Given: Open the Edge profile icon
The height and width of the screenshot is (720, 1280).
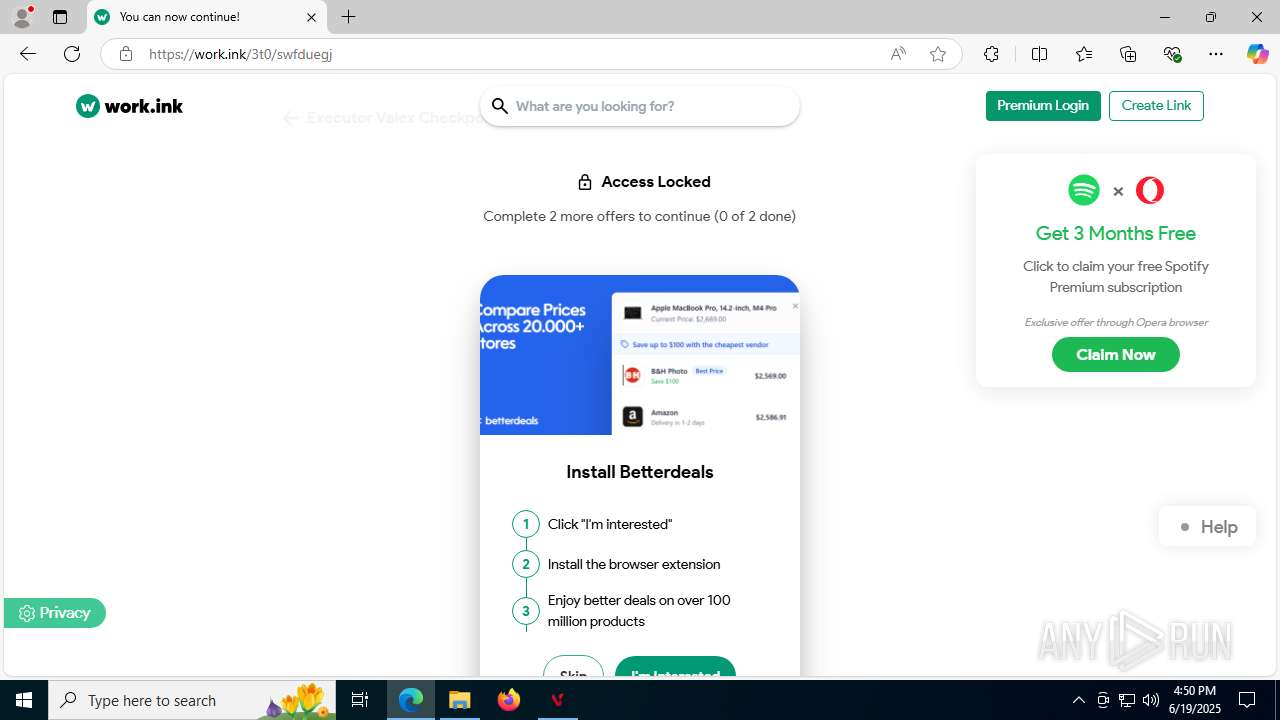Looking at the screenshot, I should (22, 17).
